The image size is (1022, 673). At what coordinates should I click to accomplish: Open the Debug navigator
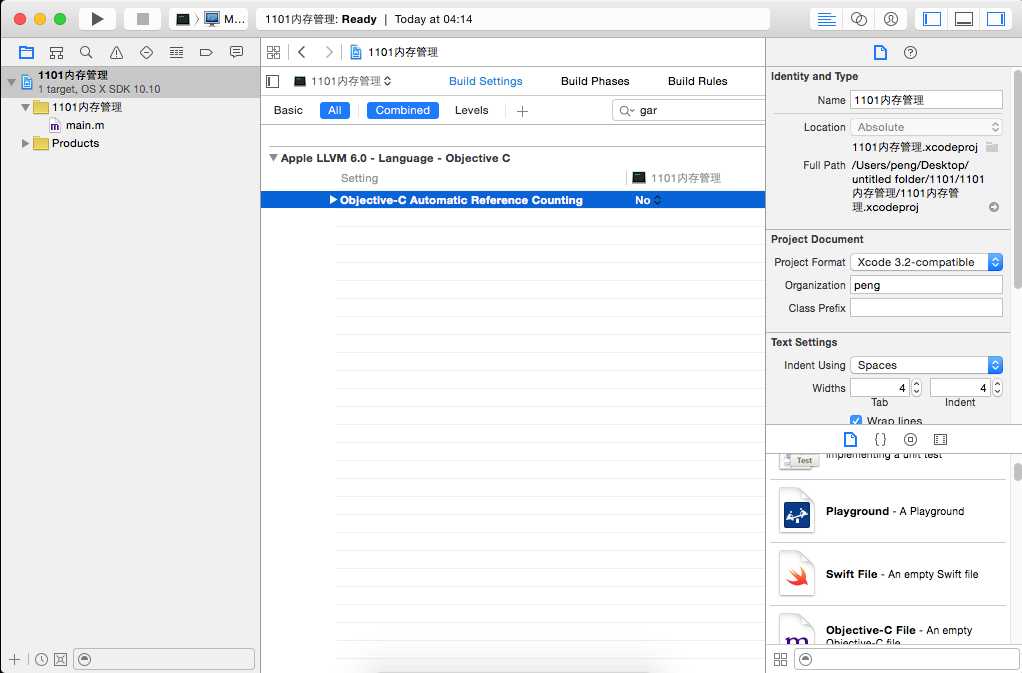tap(176, 52)
